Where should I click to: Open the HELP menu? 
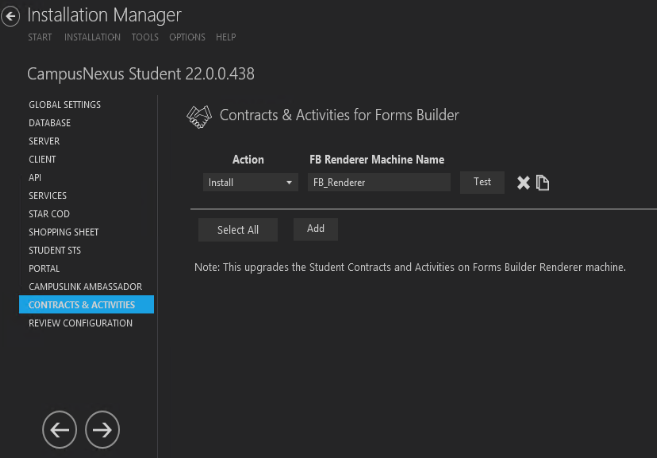click(226, 38)
